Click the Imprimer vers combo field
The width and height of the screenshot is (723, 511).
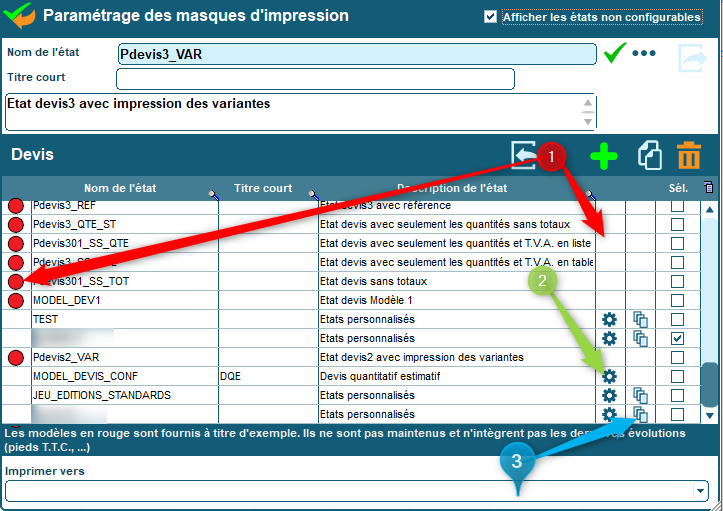point(356,491)
